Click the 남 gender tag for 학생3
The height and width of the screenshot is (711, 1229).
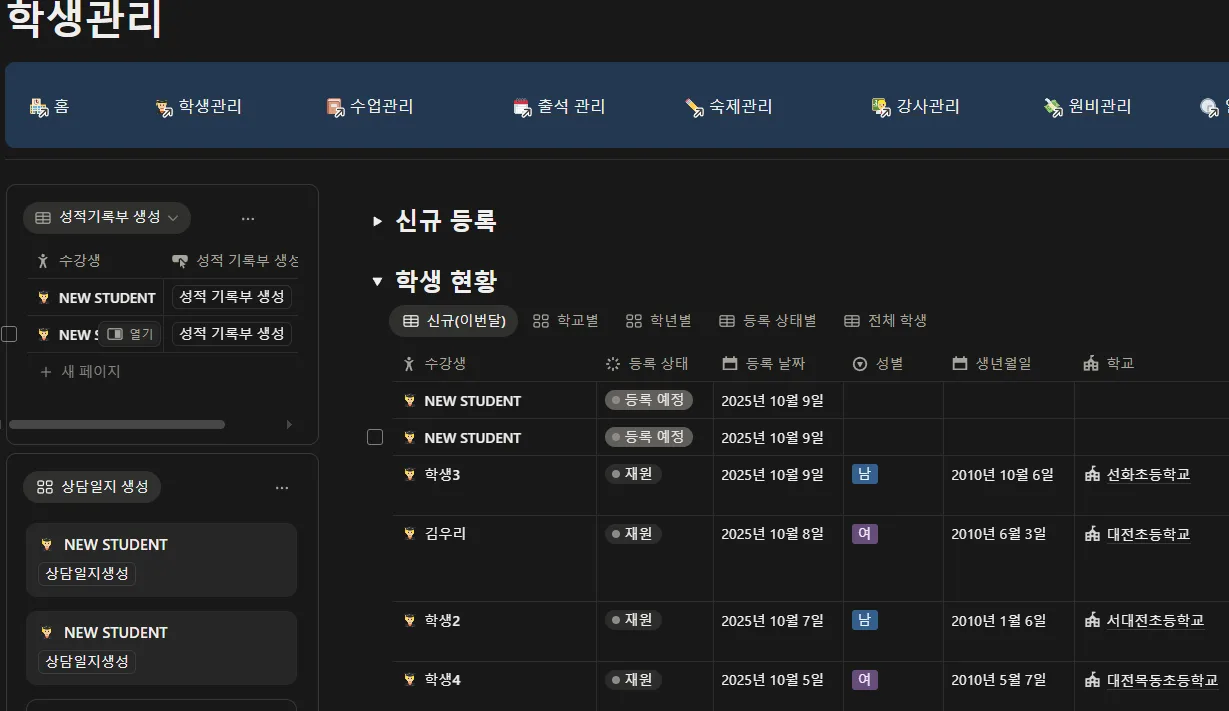[x=865, y=474]
